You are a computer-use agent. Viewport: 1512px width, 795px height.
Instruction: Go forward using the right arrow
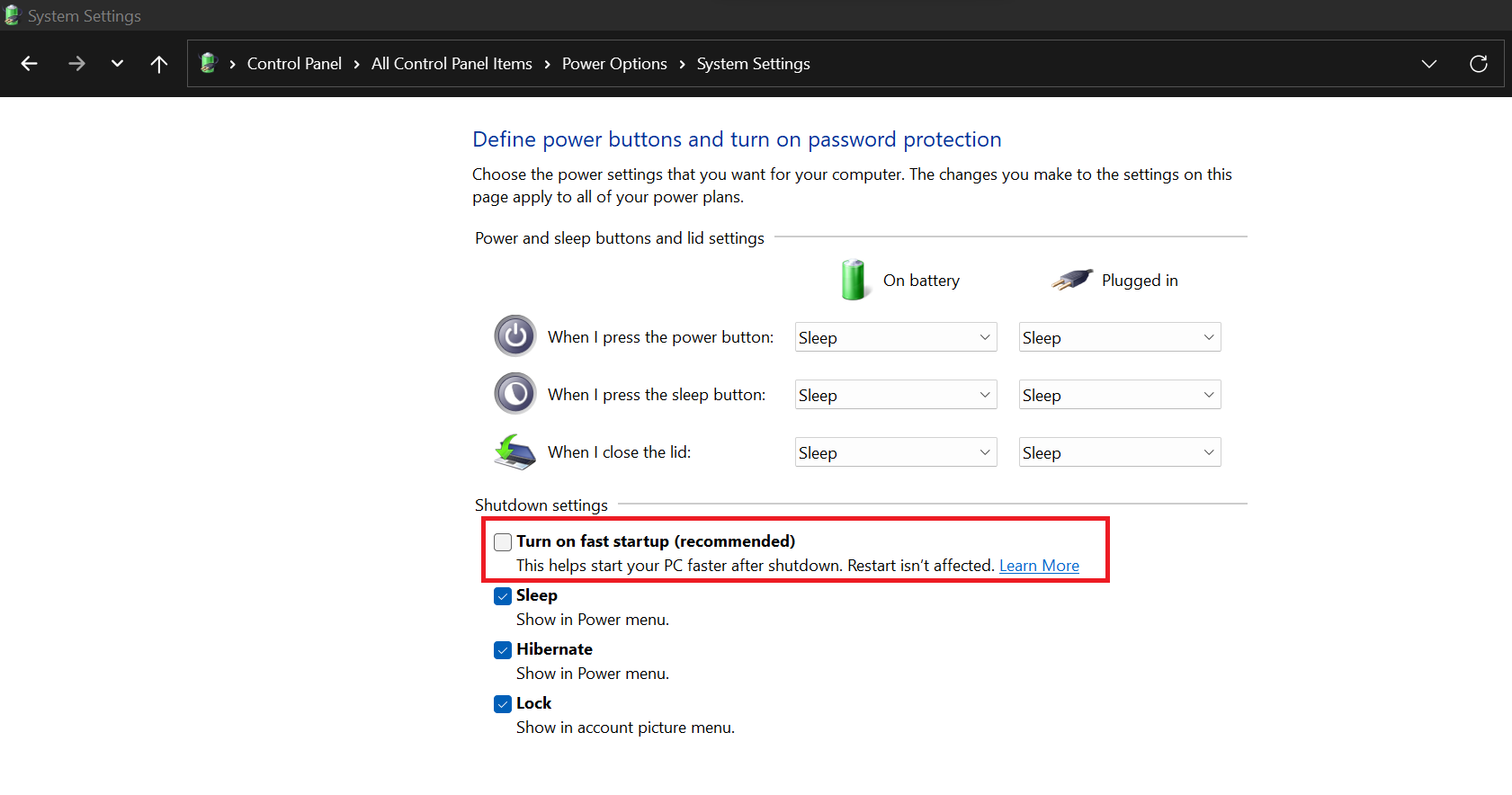click(76, 64)
